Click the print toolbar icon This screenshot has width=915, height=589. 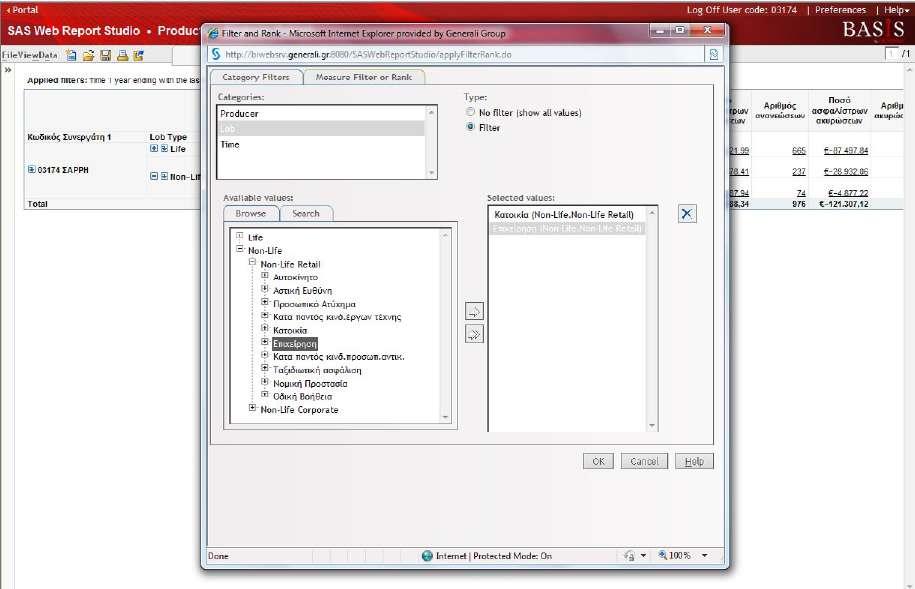123,55
